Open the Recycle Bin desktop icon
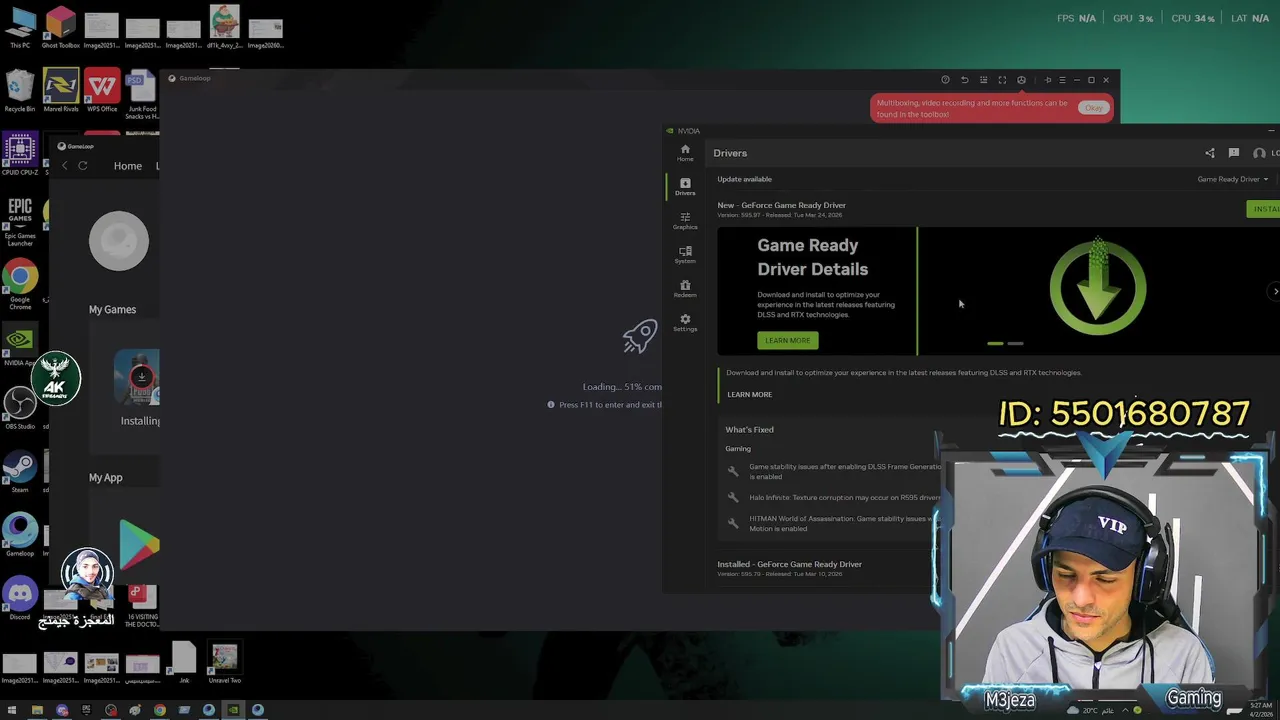1280x720 pixels. coord(20,91)
